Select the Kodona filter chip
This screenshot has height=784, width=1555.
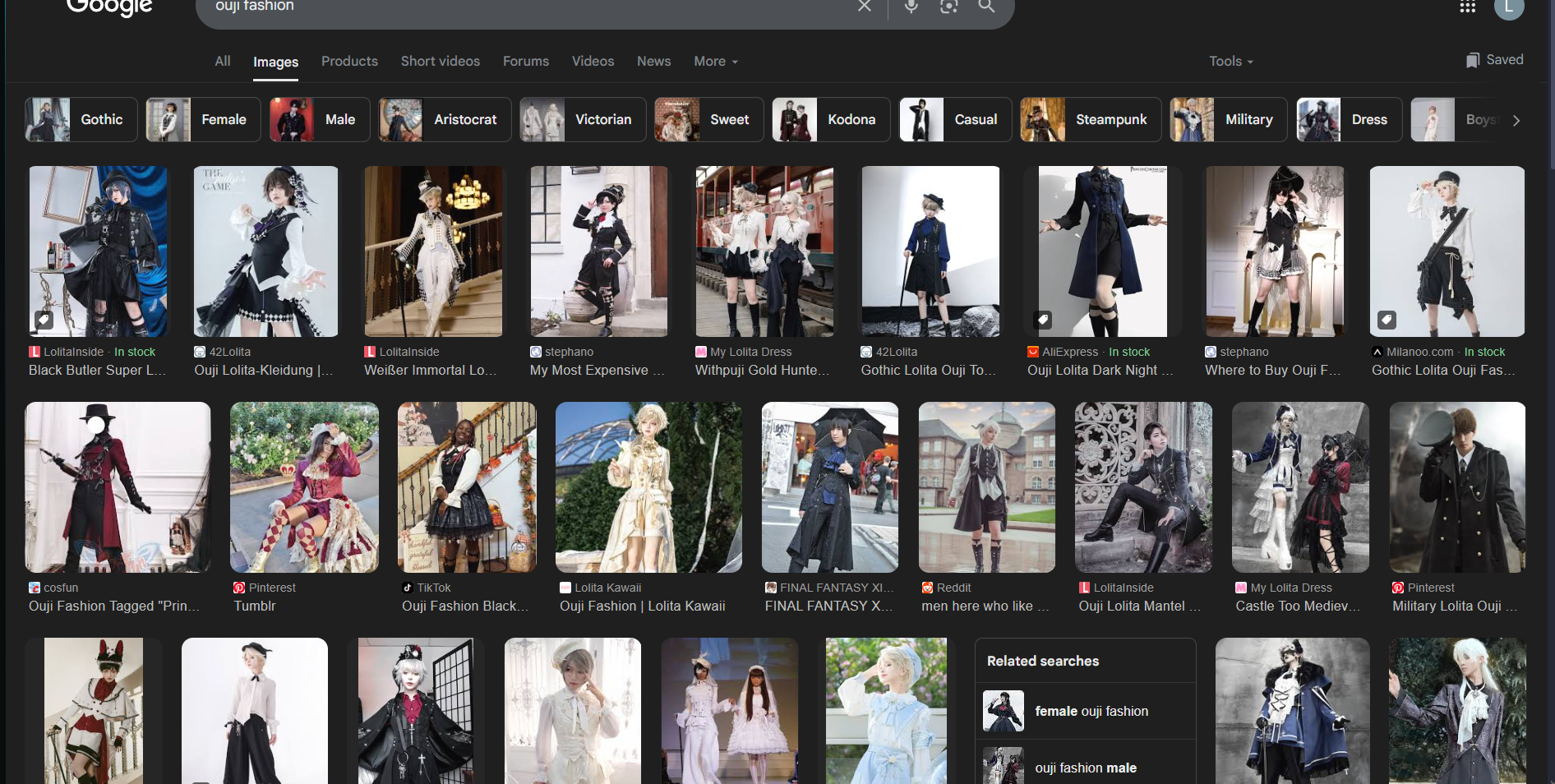(831, 119)
